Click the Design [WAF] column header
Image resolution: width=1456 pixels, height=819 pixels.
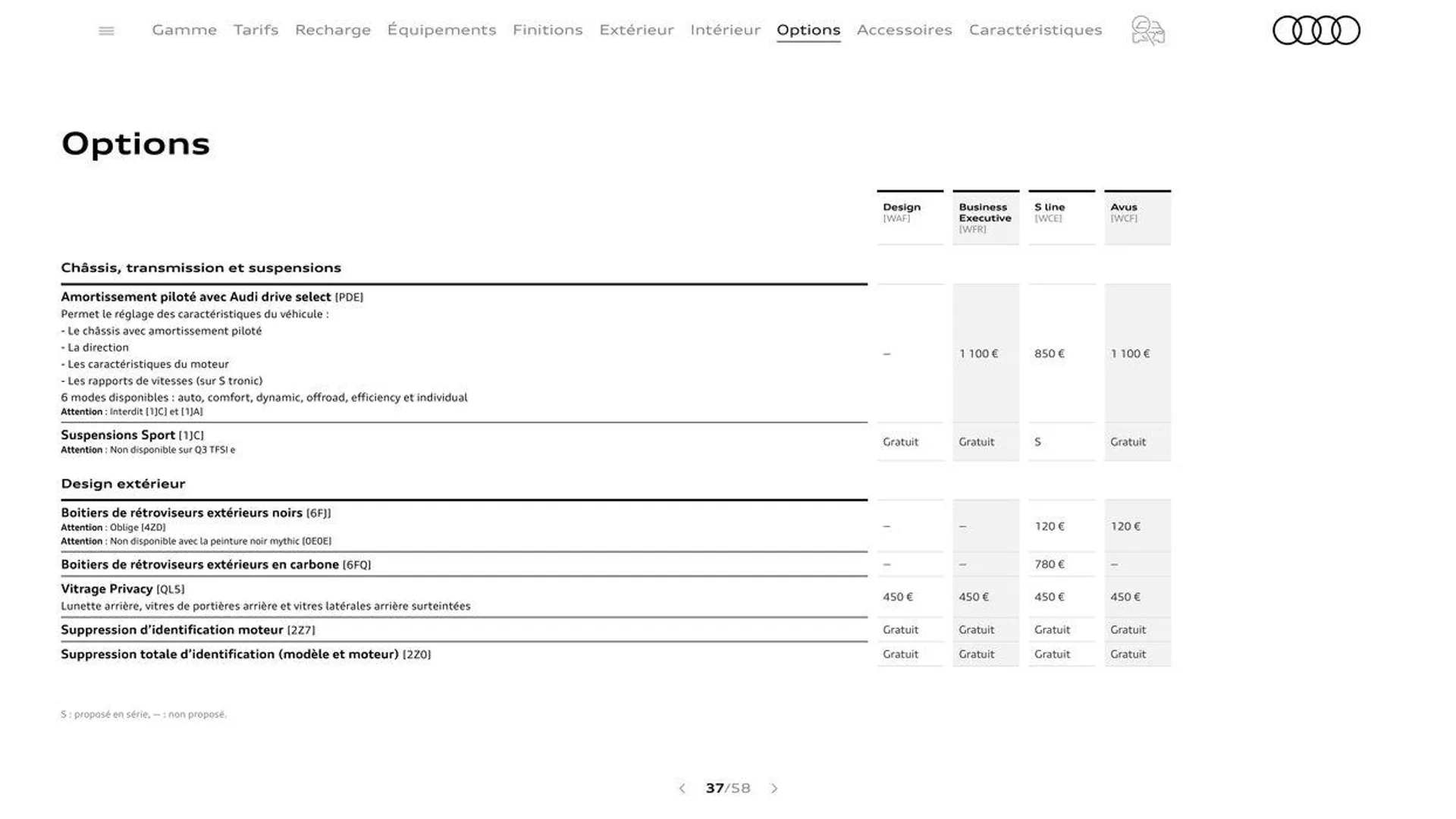pyautogui.click(x=910, y=217)
